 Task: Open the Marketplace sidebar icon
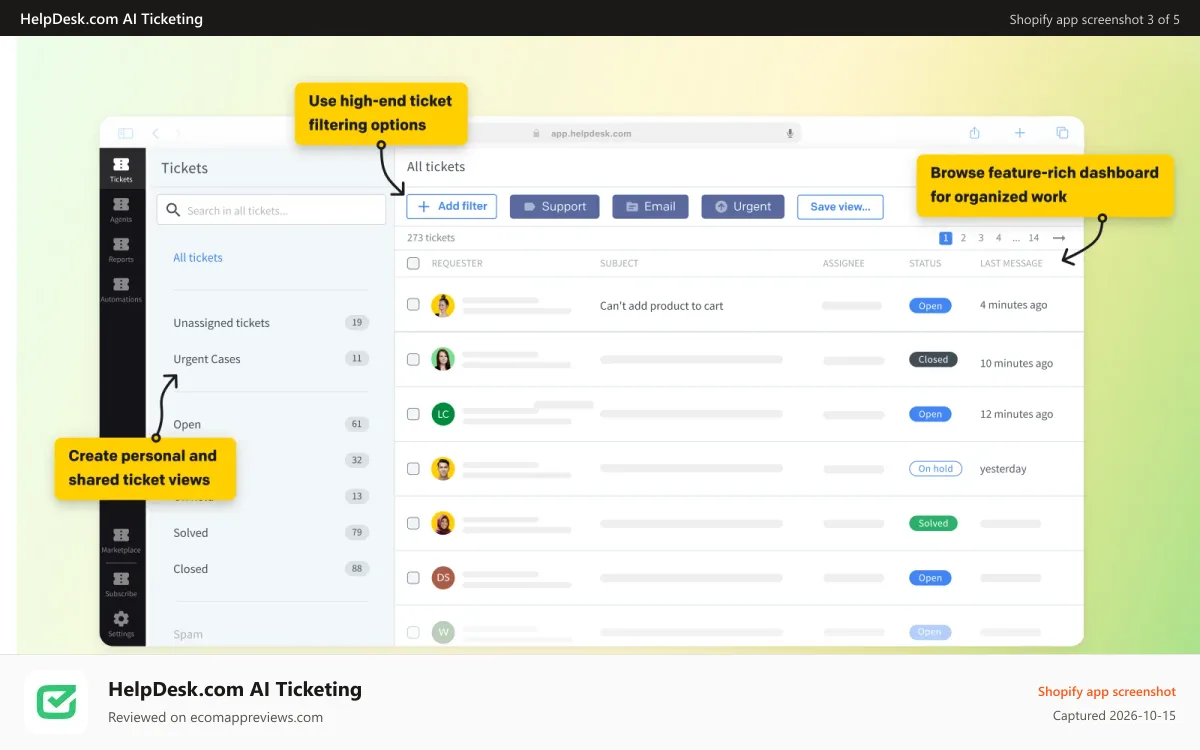121,540
